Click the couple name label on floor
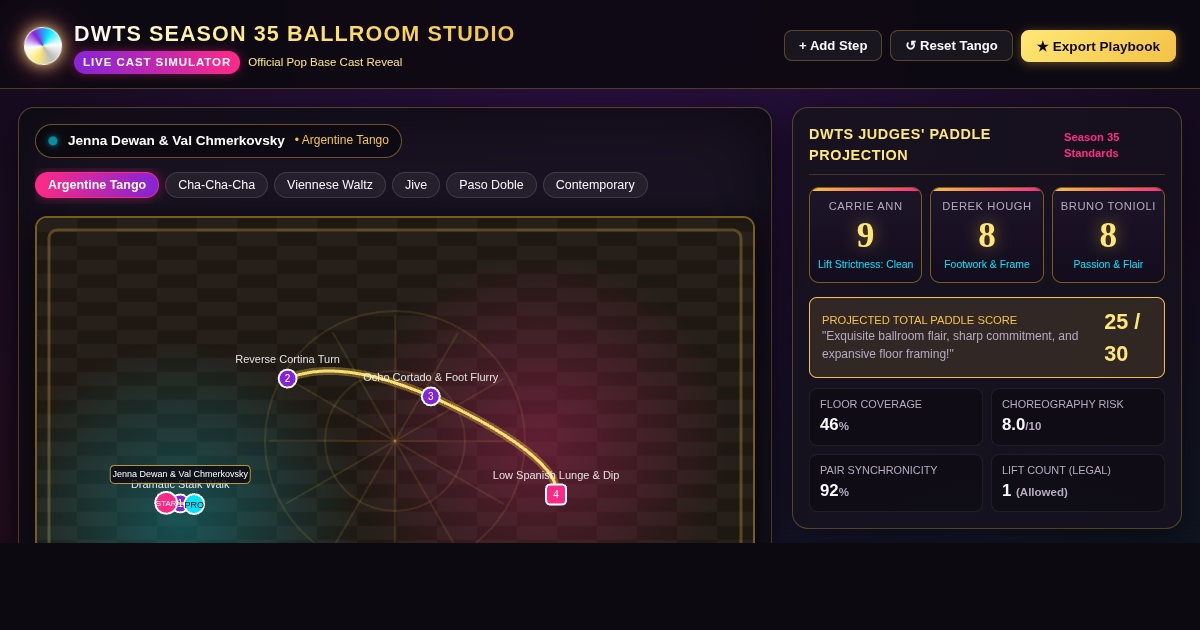This screenshot has width=1200, height=630. [180, 474]
